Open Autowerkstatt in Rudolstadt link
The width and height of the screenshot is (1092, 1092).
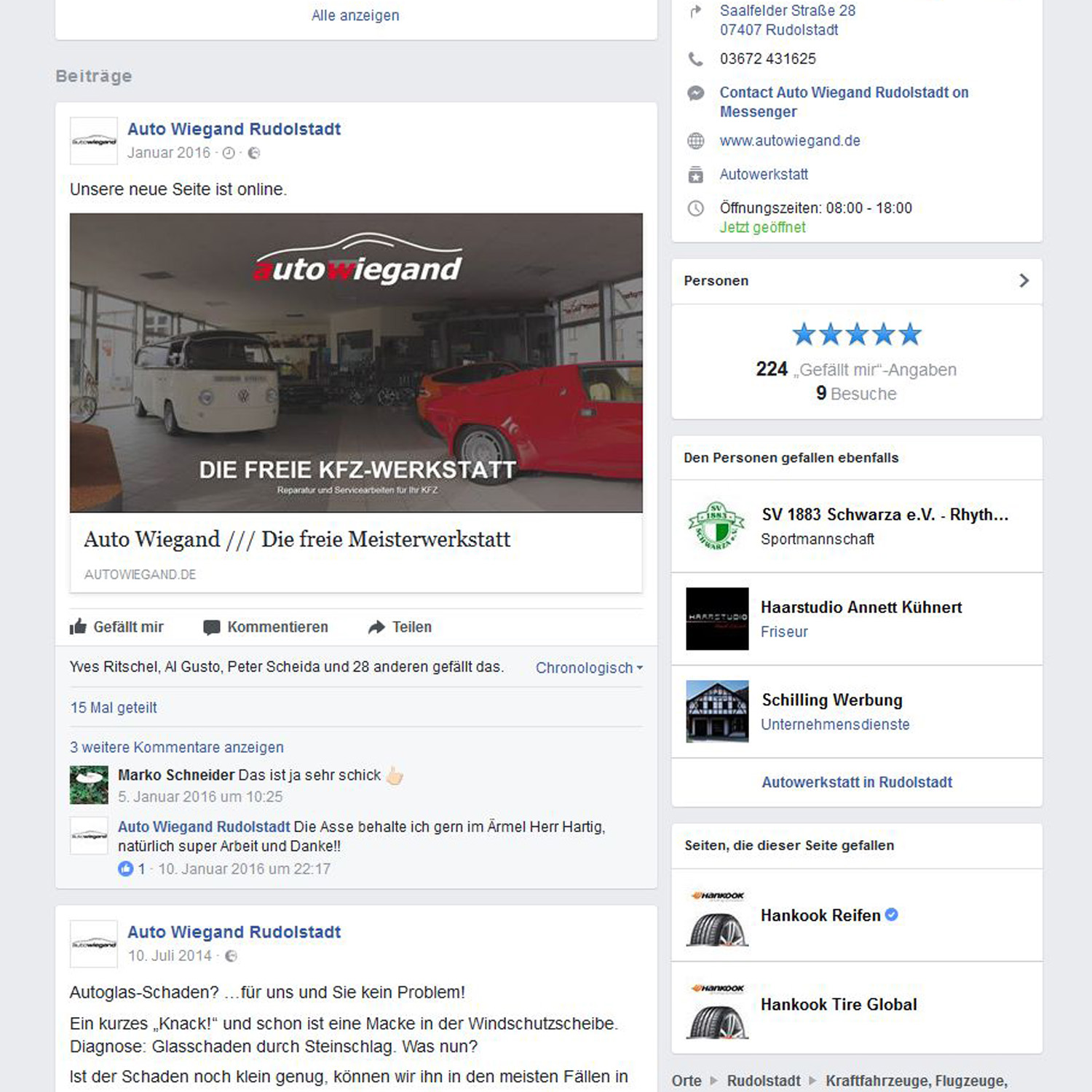[857, 782]
